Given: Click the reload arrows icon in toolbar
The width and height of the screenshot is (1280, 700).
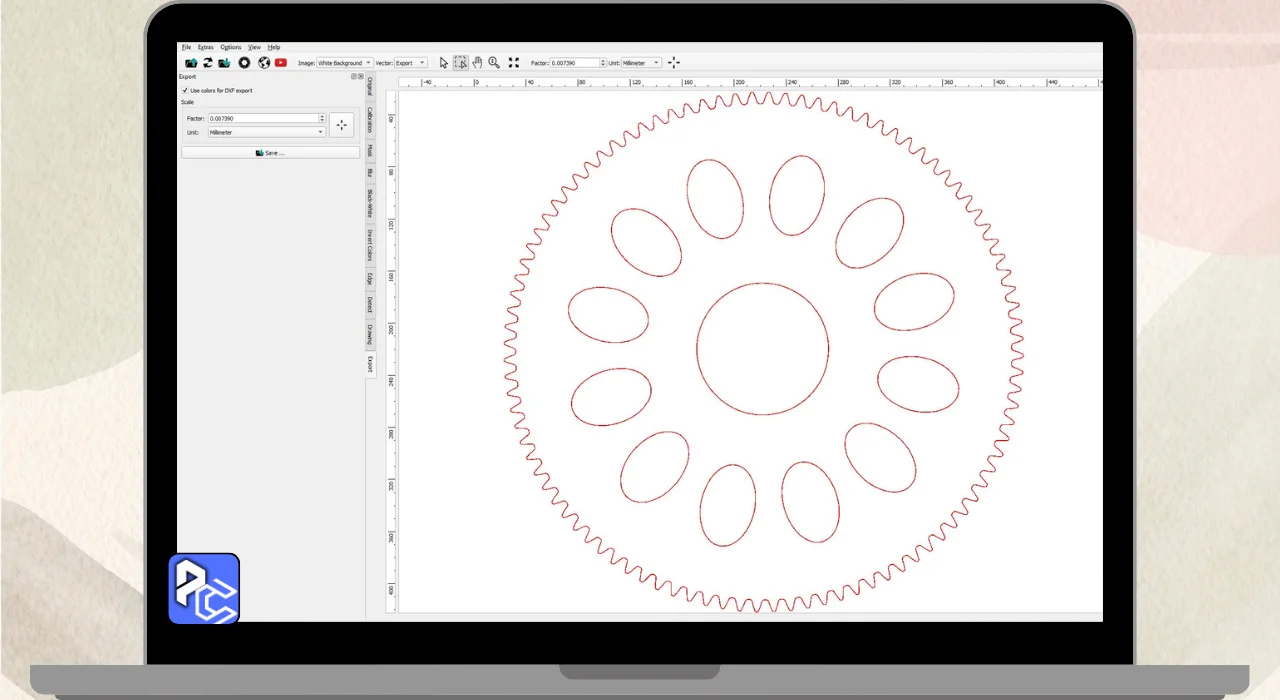Looking at the screenshot, I should (x=207, y=63).
